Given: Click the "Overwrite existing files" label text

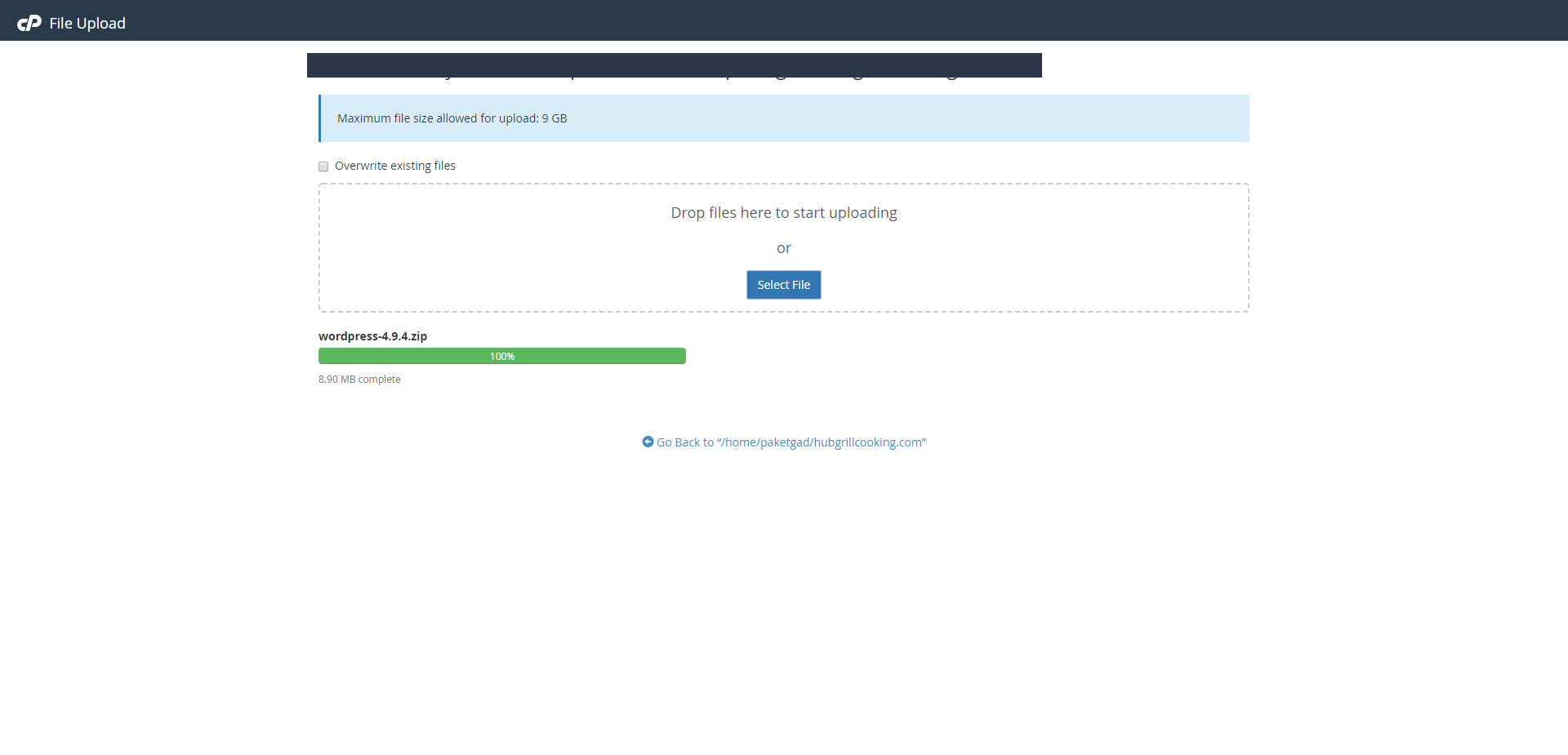Looking at the screenshot, I should (394, 166).
